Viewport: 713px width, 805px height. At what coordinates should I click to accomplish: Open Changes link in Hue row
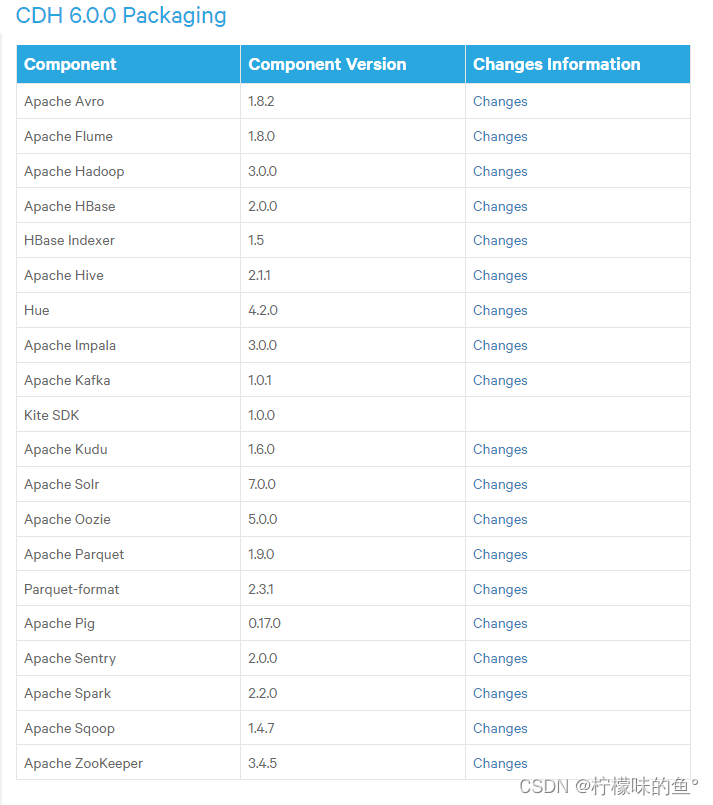(500, 311)
